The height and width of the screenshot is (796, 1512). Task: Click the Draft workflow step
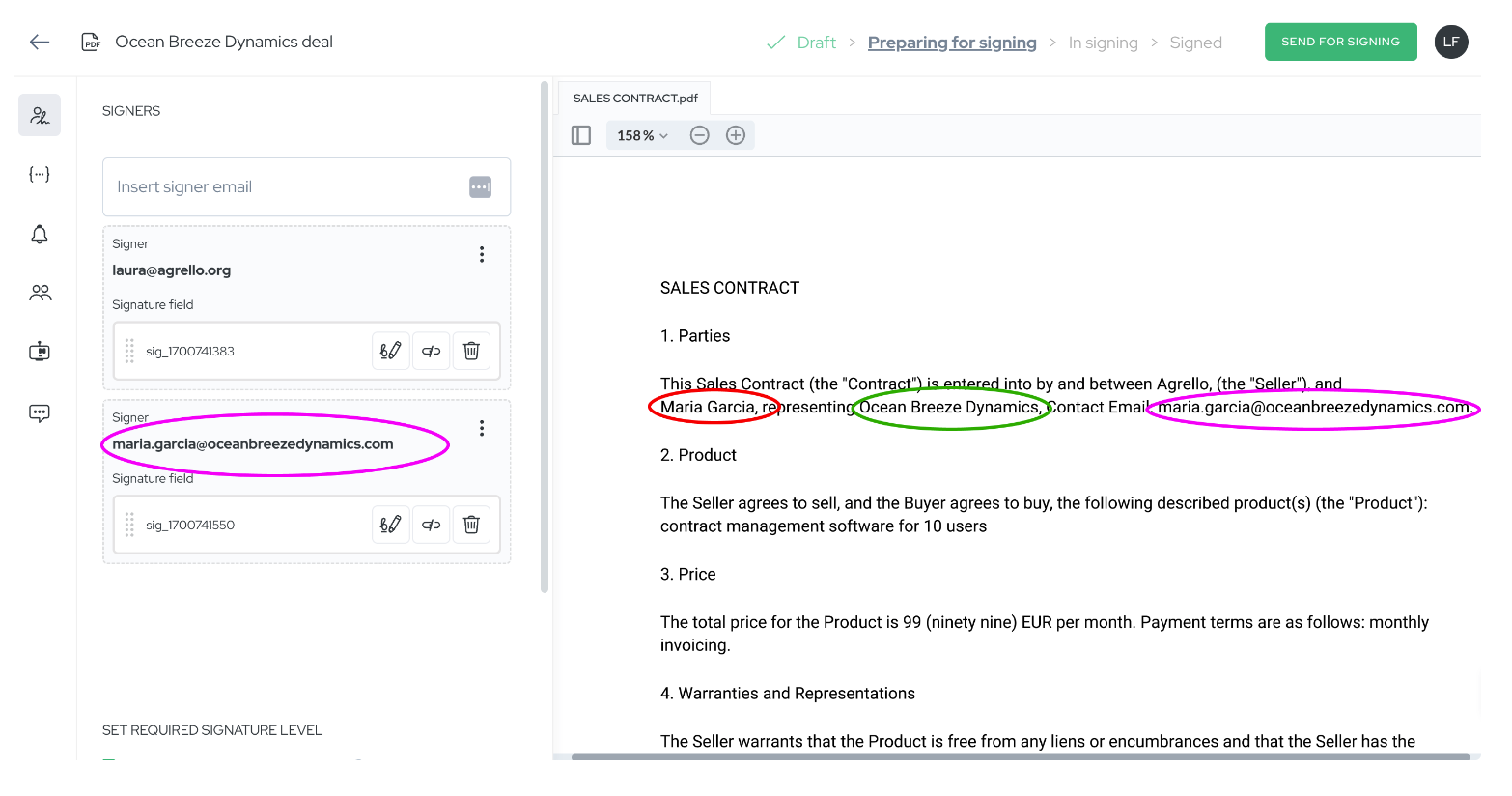816,43
